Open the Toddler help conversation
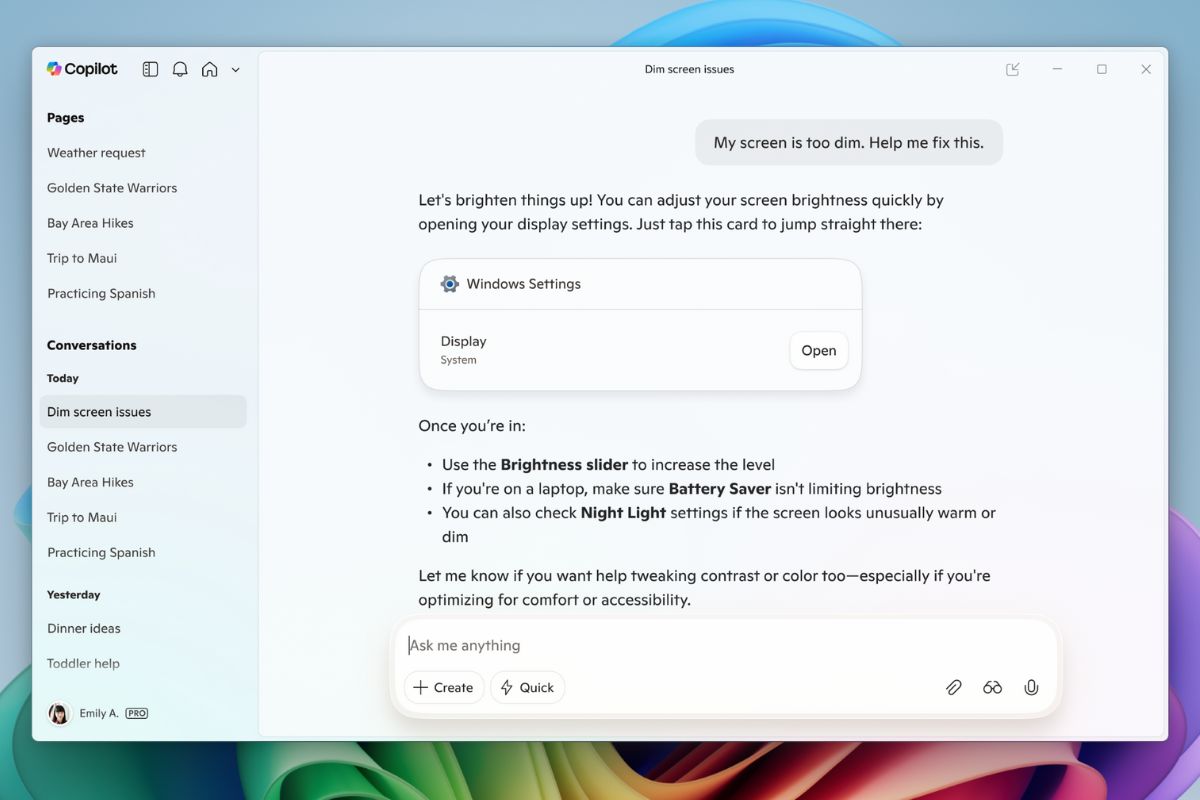Viewport: 1200px width, 800px height. [83, 663]
